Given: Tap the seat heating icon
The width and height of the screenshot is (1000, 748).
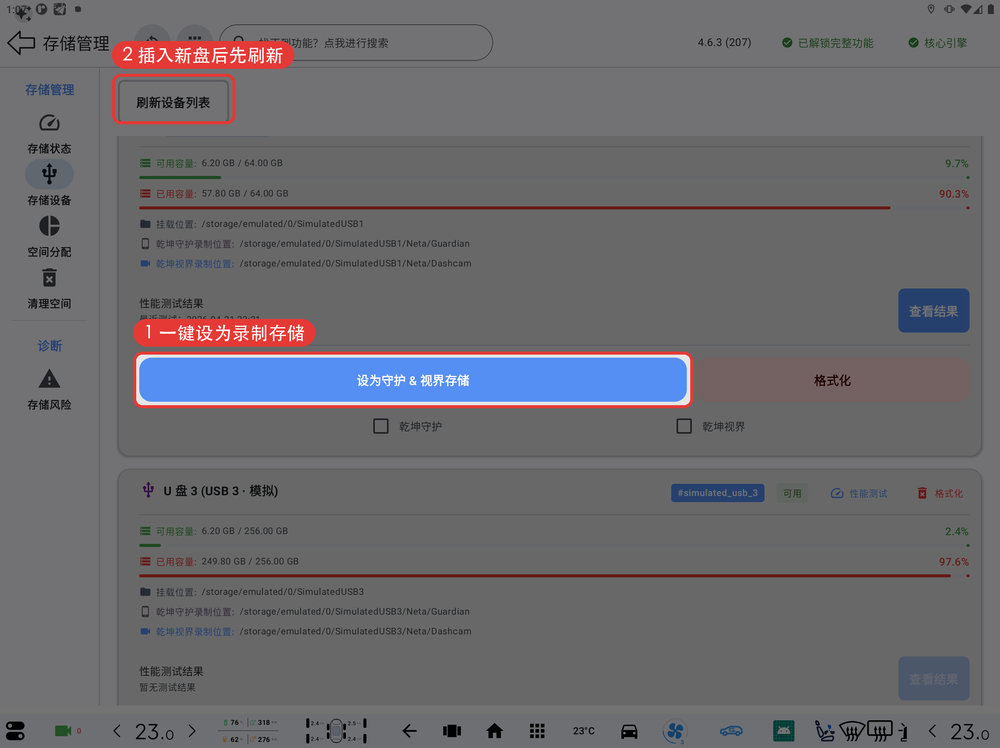Looking at the screenshot, I should pos(824,731).
